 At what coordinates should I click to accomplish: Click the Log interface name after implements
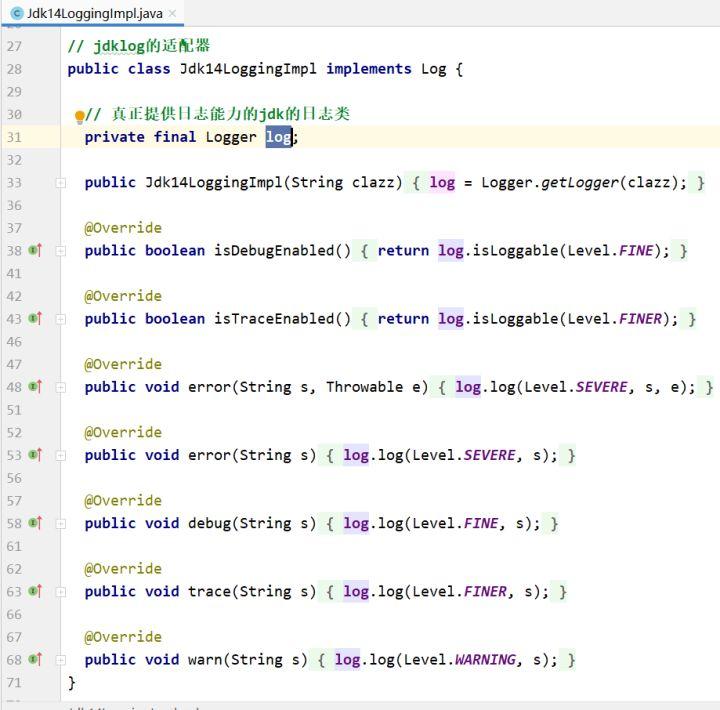(433, 69)
